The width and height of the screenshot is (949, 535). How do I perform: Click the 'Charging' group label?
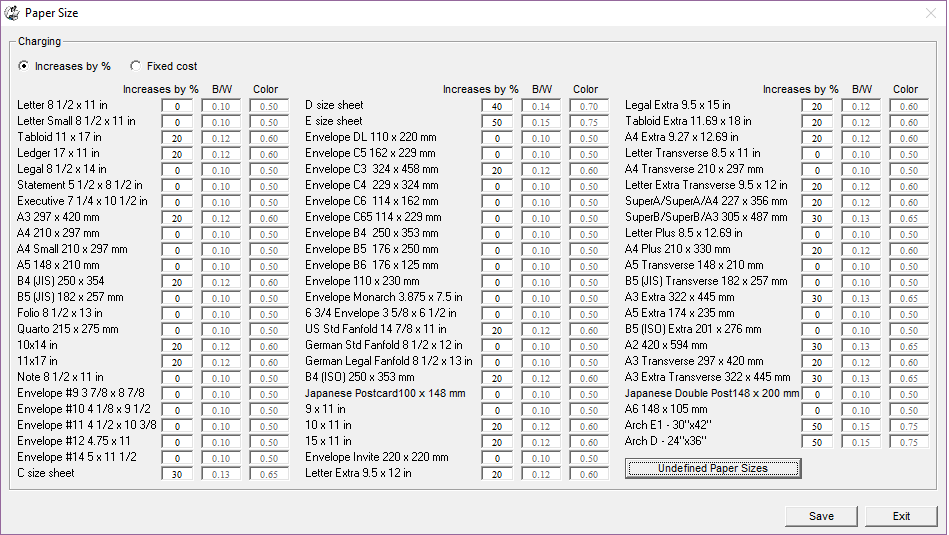(39, 41)
